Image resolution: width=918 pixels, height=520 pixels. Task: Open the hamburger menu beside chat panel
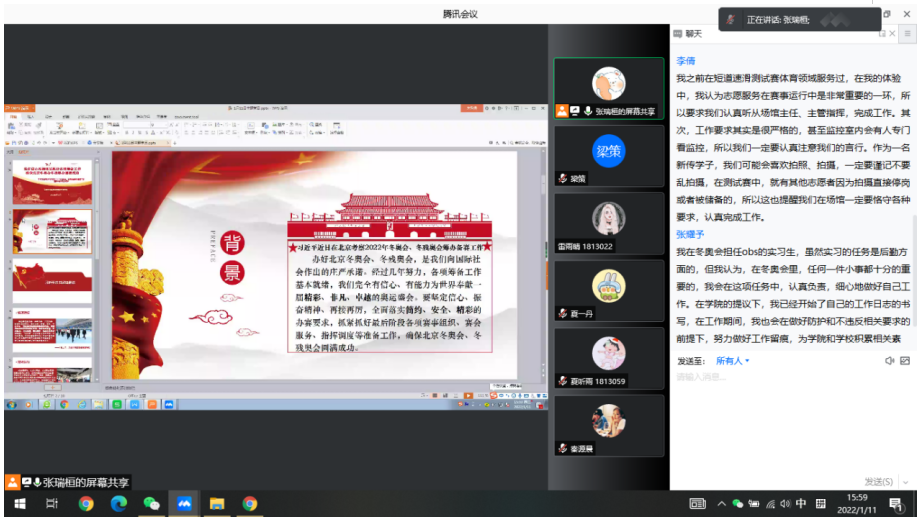pyautogui.click(x=907, y=34)
